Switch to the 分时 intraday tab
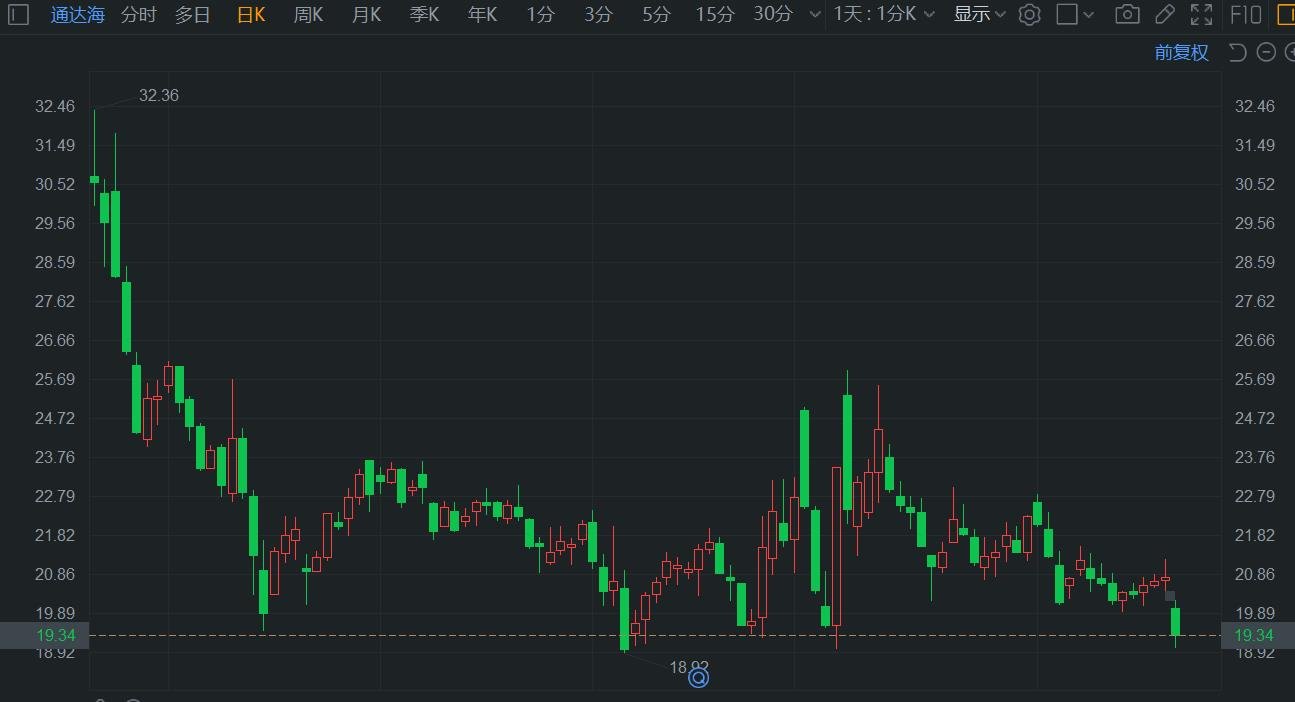This screenshot has width=1295, height=702. 138,14
